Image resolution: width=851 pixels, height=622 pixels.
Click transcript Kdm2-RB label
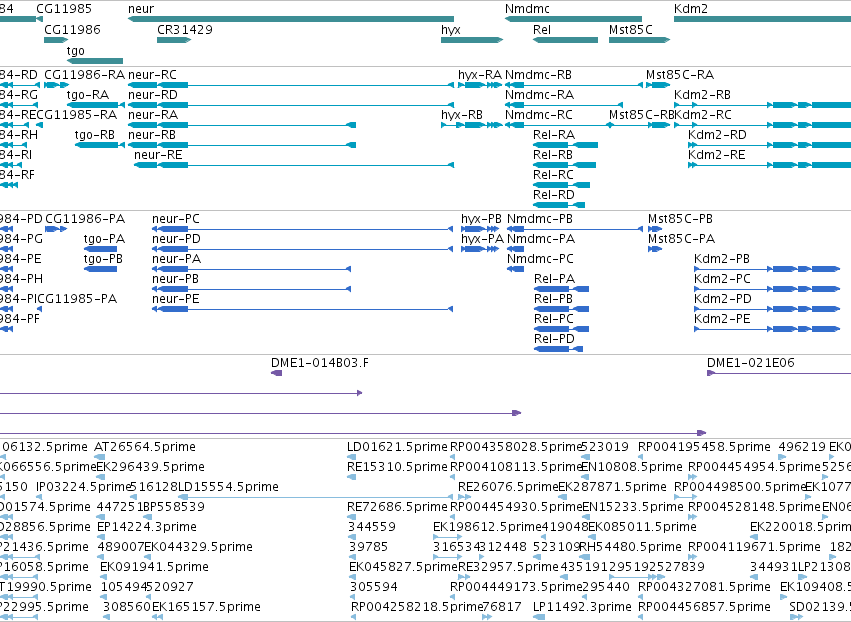702,94
